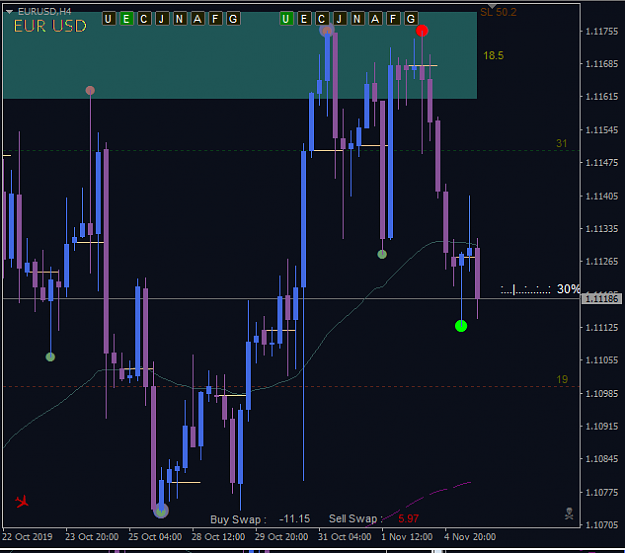This screenshot has width=625, height=553.
Task: Click the 28 Oct 12:00 time label
Action: (218, 537)
